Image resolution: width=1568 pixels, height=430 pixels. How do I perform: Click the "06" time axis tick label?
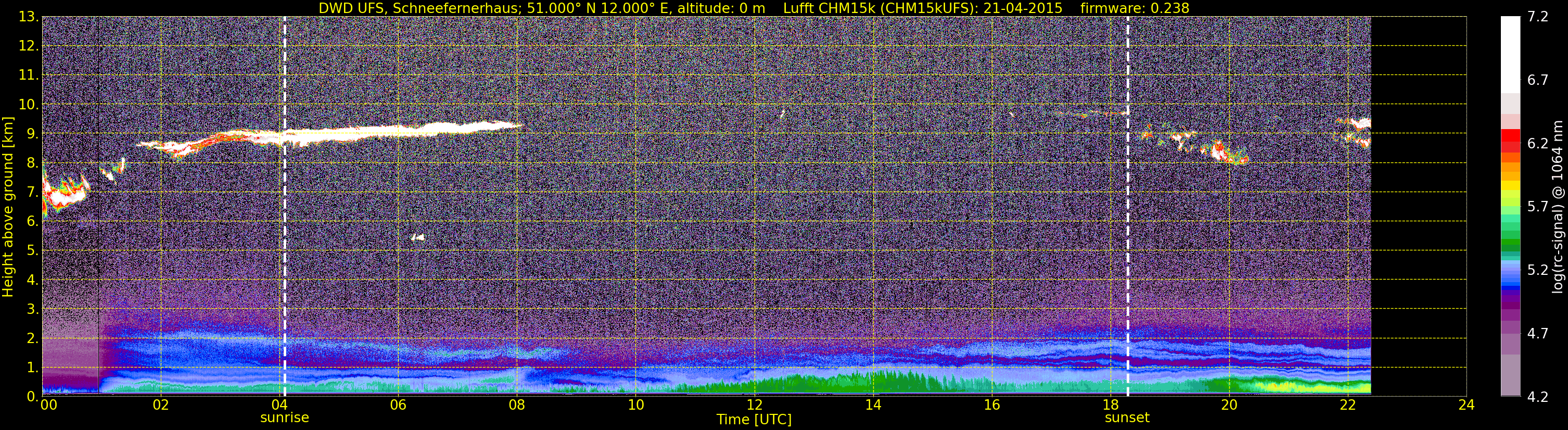pyautogui.click(x=398, y=406)
